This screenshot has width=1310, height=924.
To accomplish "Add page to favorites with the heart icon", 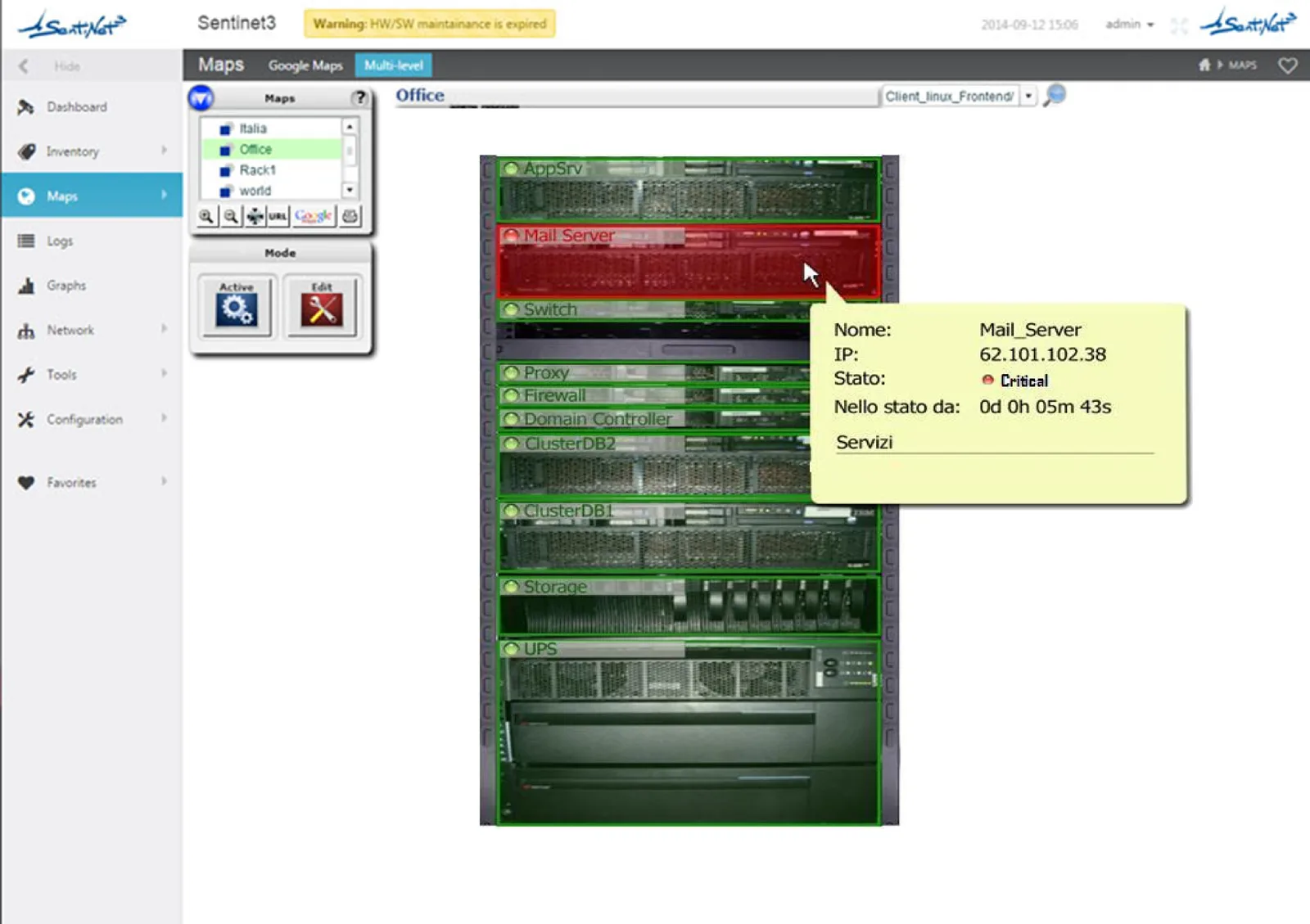I will click(x=1287, y=65).
